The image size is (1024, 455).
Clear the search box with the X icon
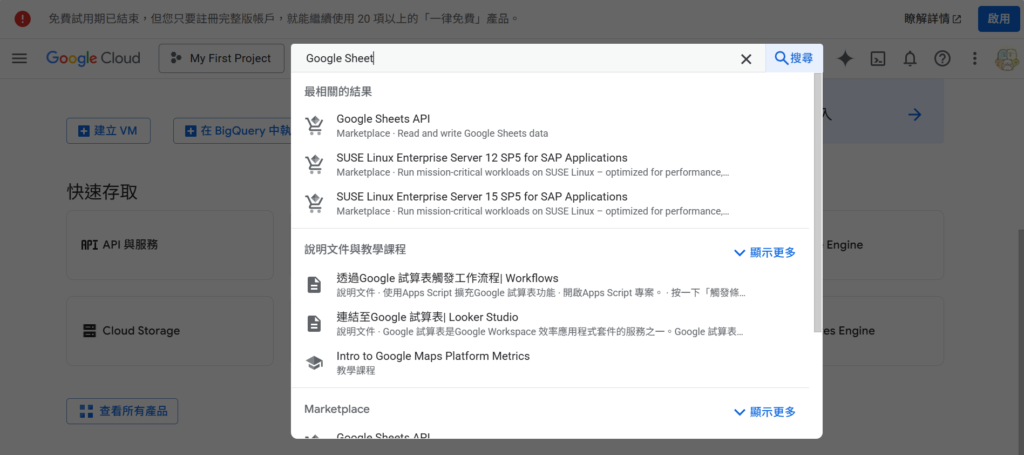746,59
